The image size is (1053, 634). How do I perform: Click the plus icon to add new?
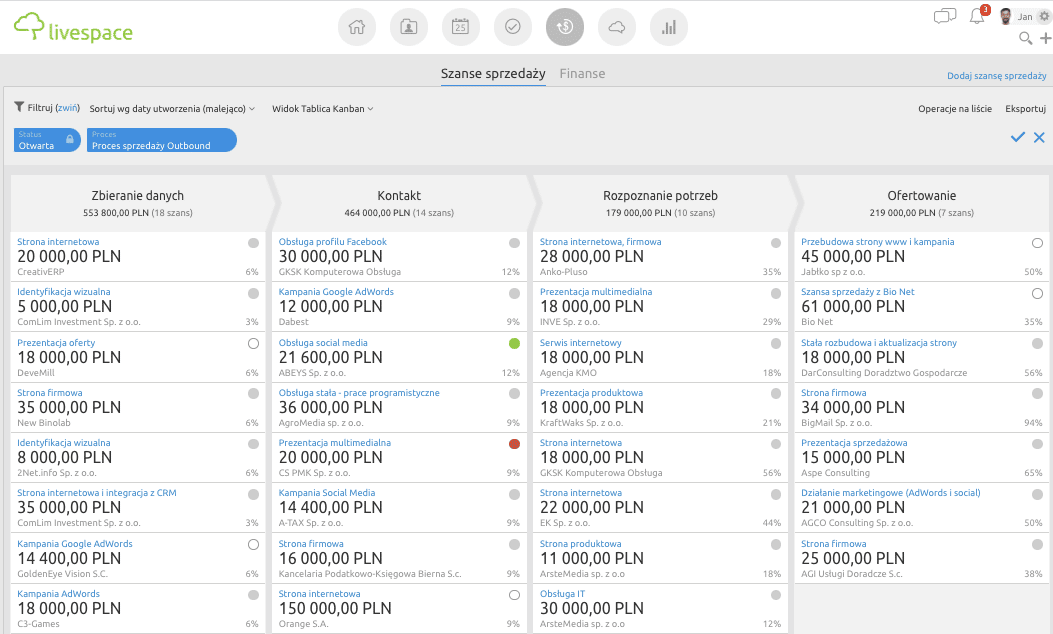tap(1046, 39)
